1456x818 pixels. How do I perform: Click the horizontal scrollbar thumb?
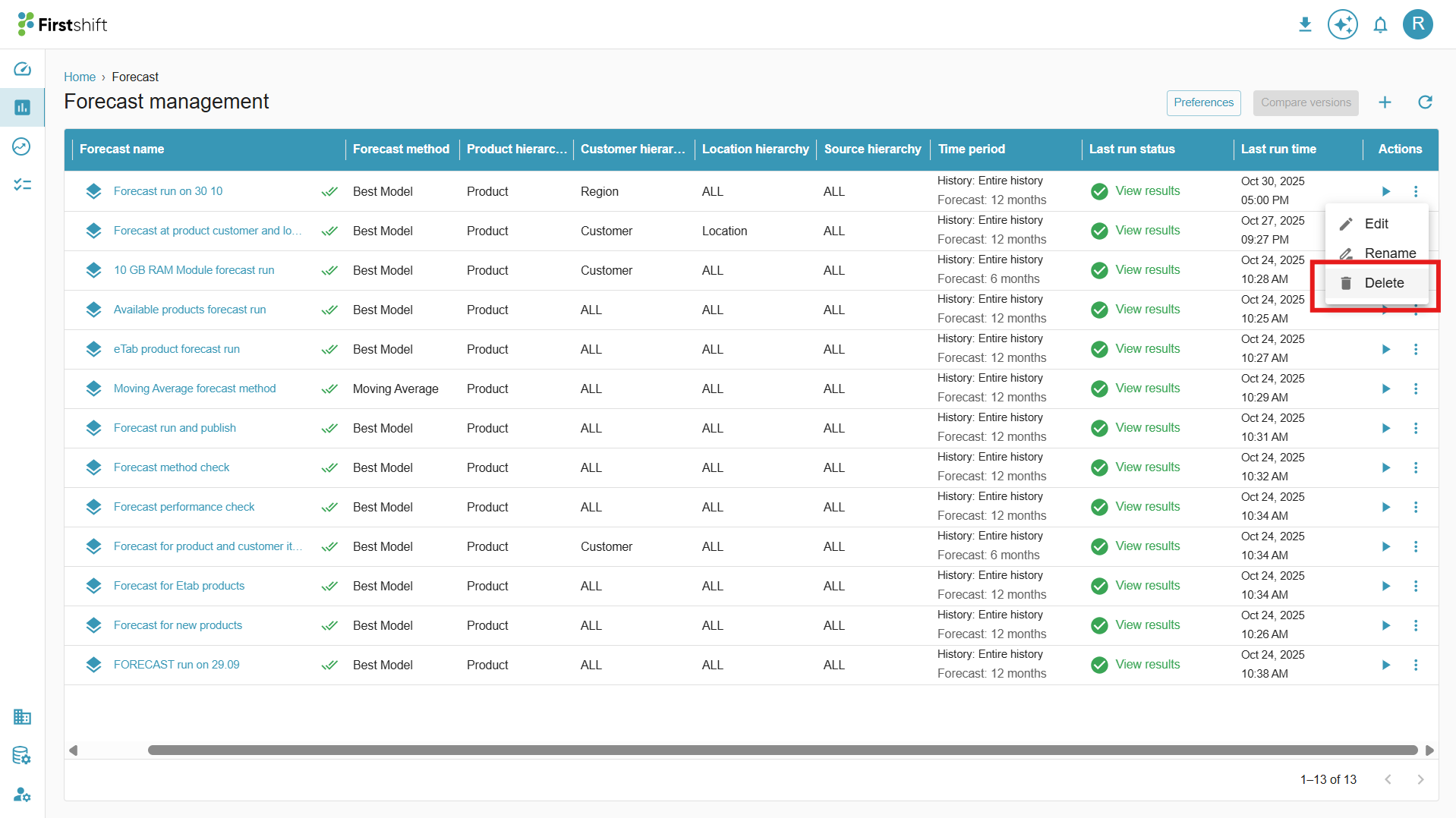[x=783, y=750]
